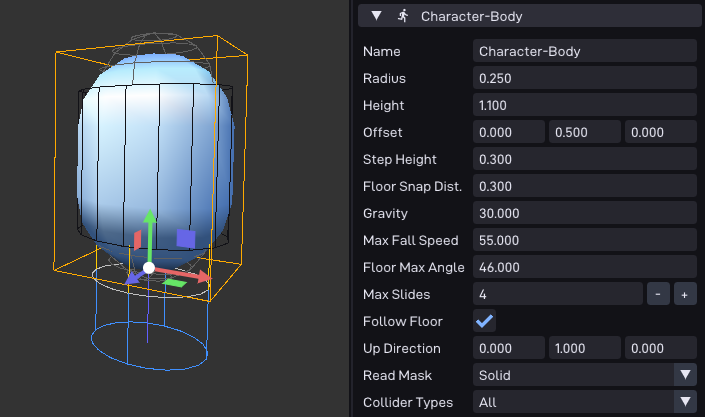Viewport: 705px width, 417px height.
Task: Click the Read Mask Solid value
Action: tap(573, 375)
